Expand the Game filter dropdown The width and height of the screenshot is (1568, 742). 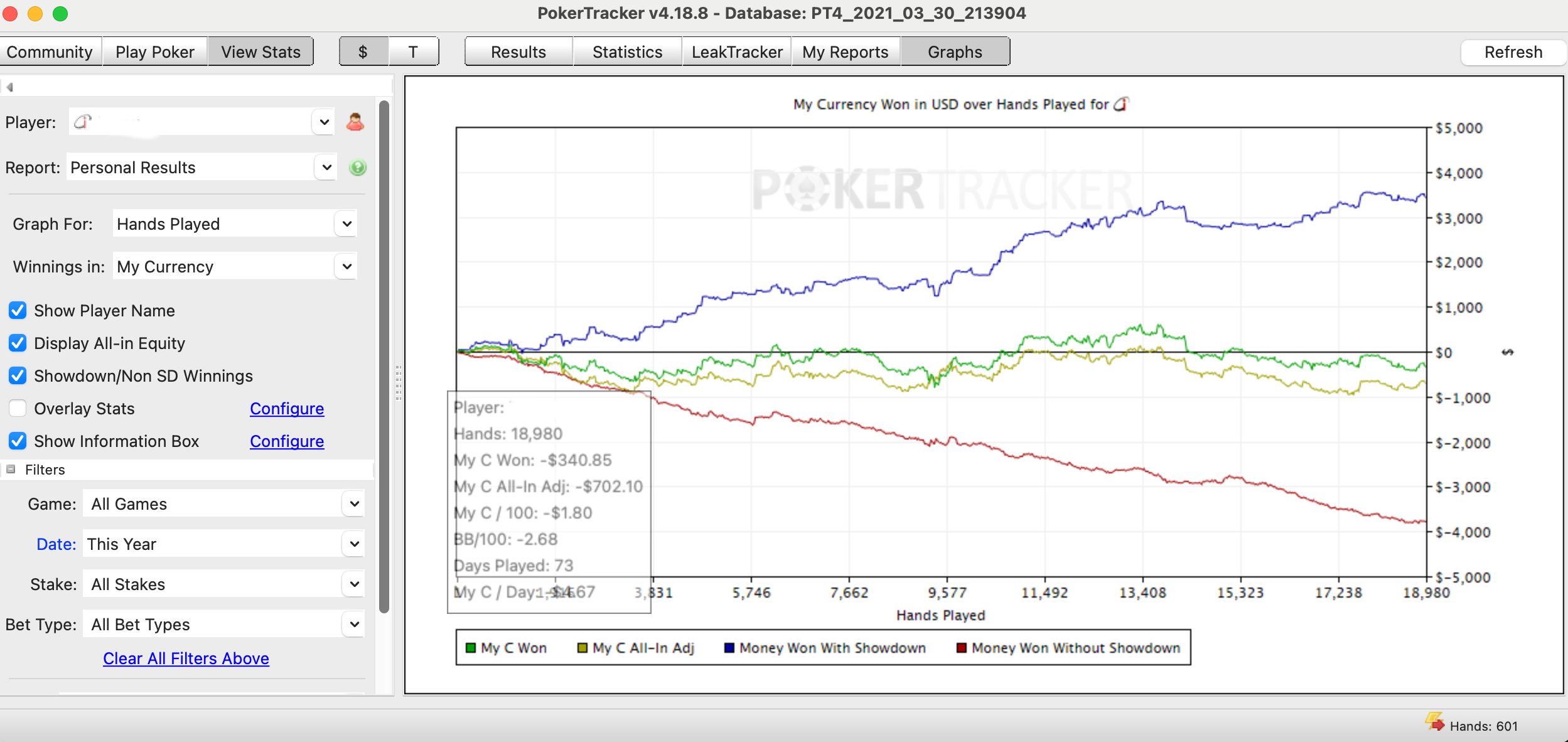(x=354, y=504)
